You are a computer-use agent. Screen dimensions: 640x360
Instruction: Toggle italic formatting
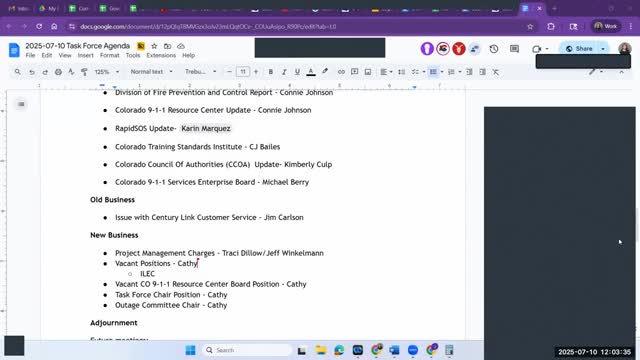(x=284, y=72)
